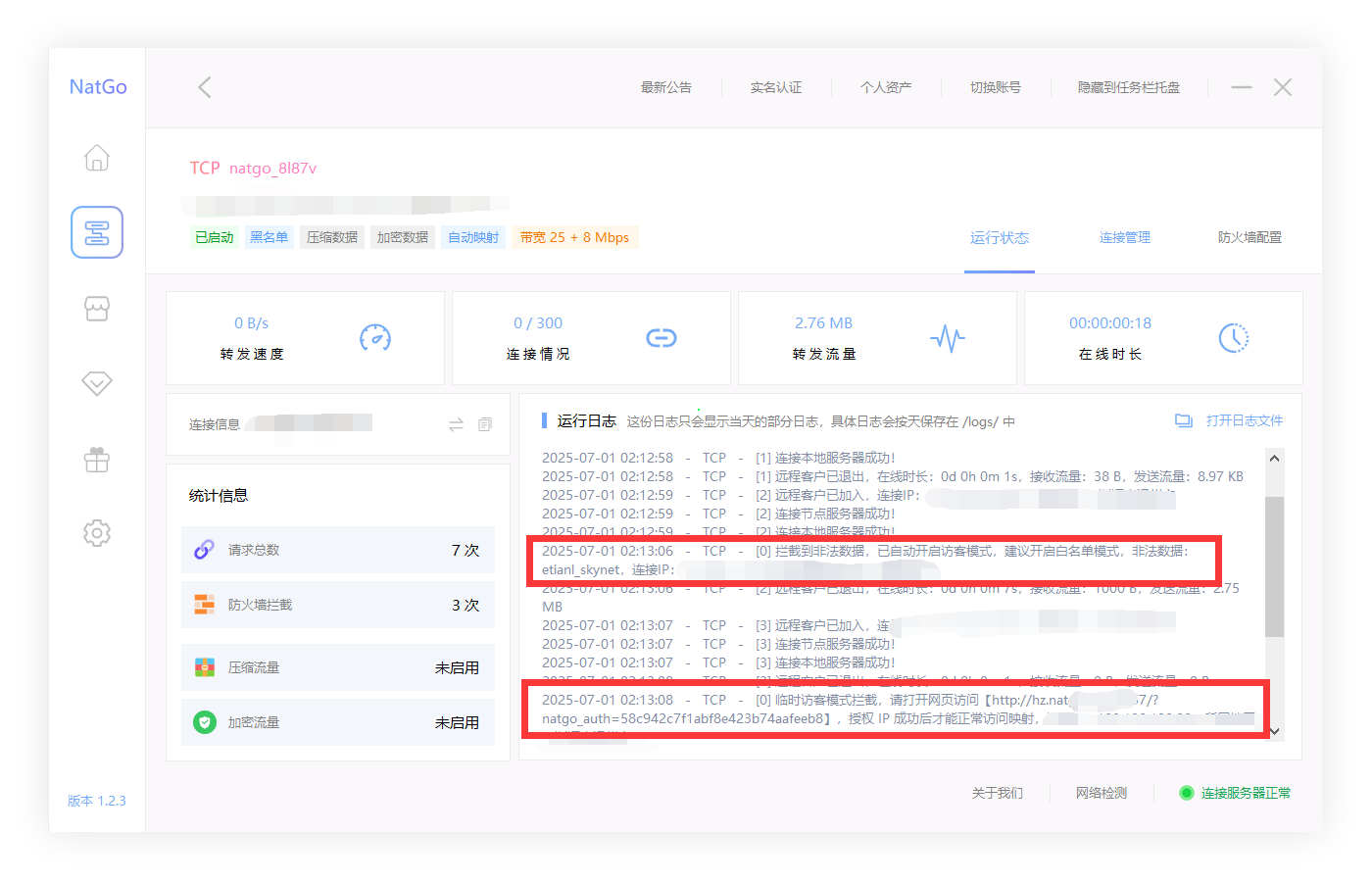The height and width of the screenshot is (882, 1372).
Task: Click the 压缩流量 未启用 row
Action: 338,667
